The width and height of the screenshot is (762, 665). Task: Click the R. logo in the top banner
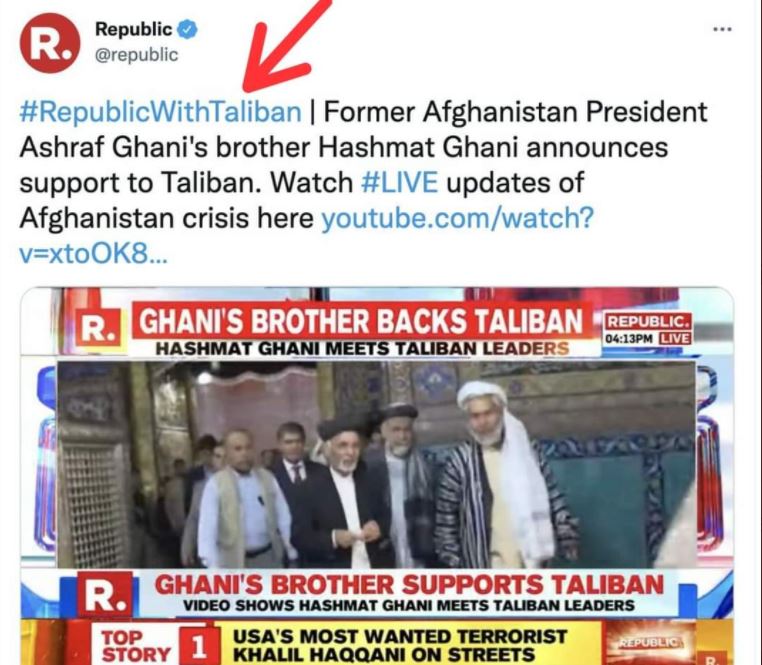[99, 328]
